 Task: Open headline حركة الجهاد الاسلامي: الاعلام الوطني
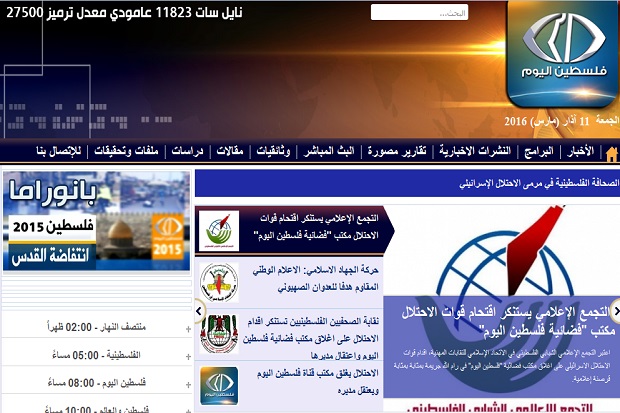pos(316,278)
